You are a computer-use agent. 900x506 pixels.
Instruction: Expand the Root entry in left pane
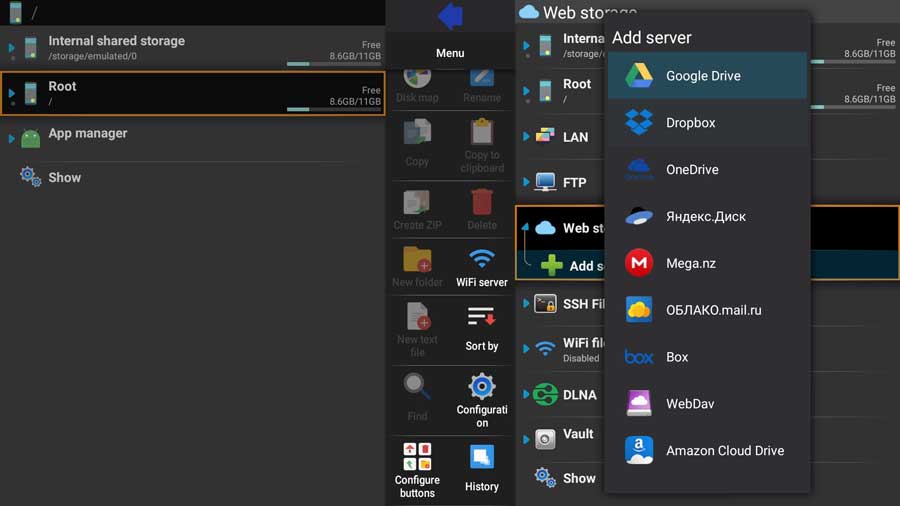(11, 92)
